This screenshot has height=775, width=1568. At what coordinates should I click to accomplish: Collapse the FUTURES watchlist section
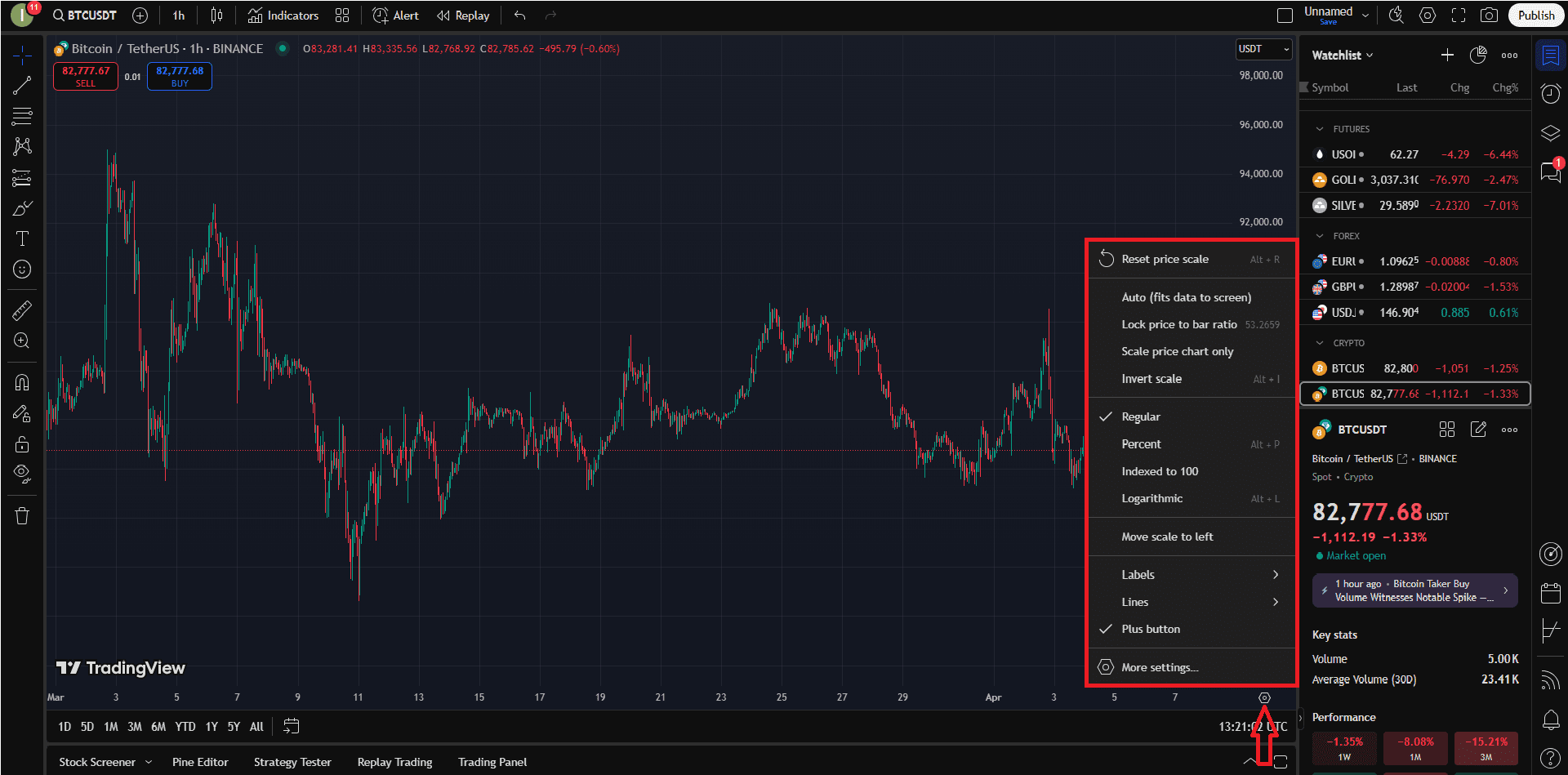(1320, 129)
